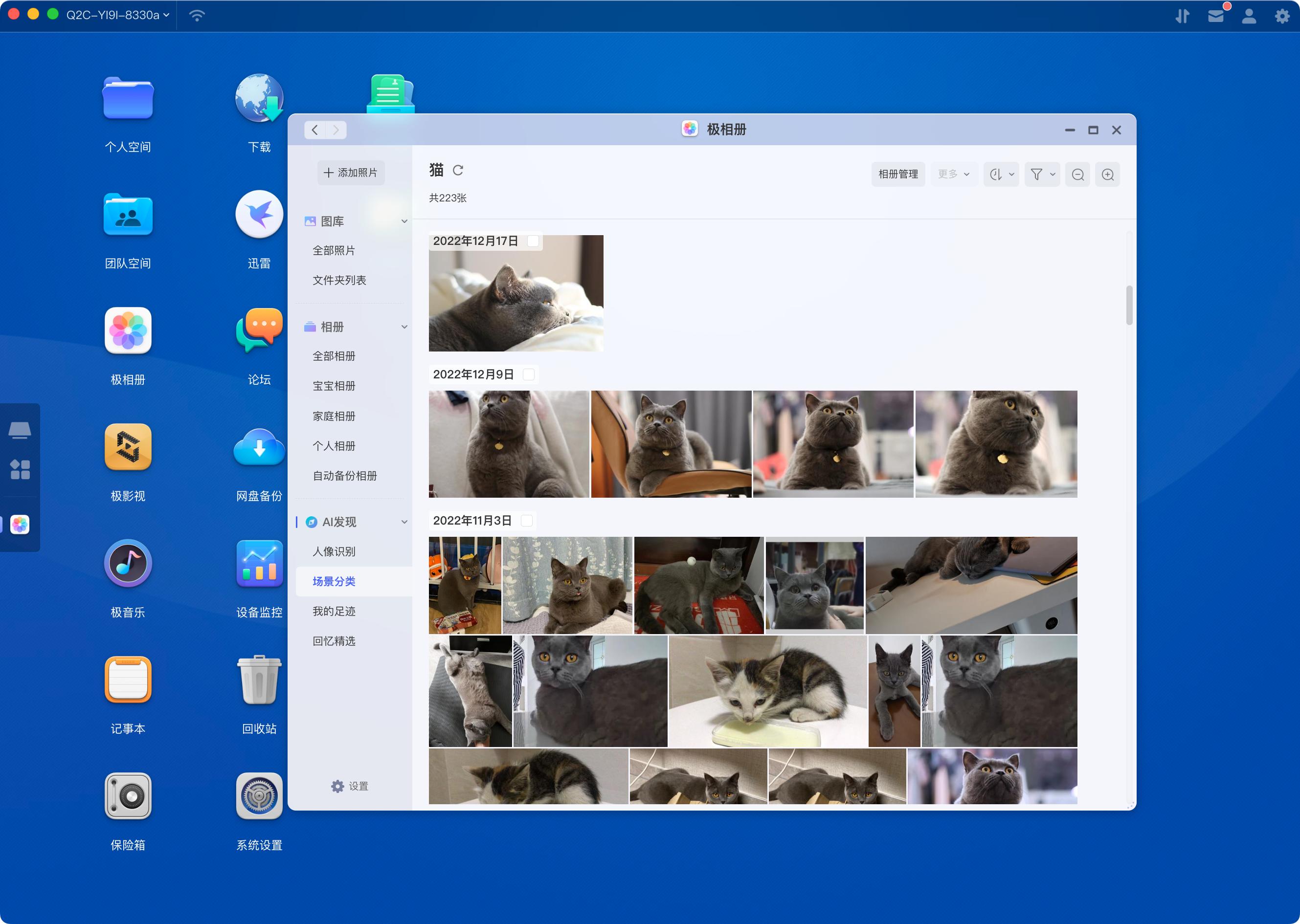Click the transfer arrows icon in top bar

(1182, 15)
